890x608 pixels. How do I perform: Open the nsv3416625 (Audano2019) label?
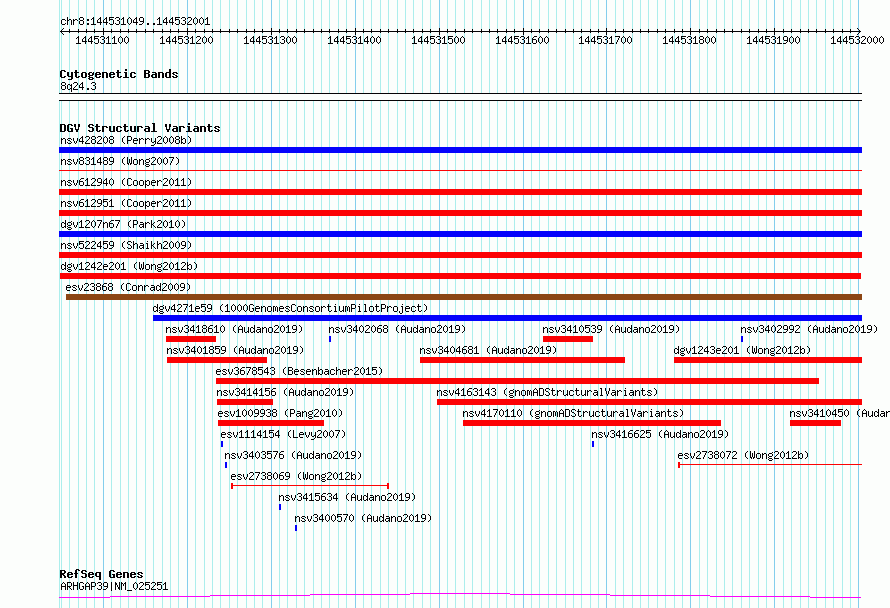coord(660,434)
